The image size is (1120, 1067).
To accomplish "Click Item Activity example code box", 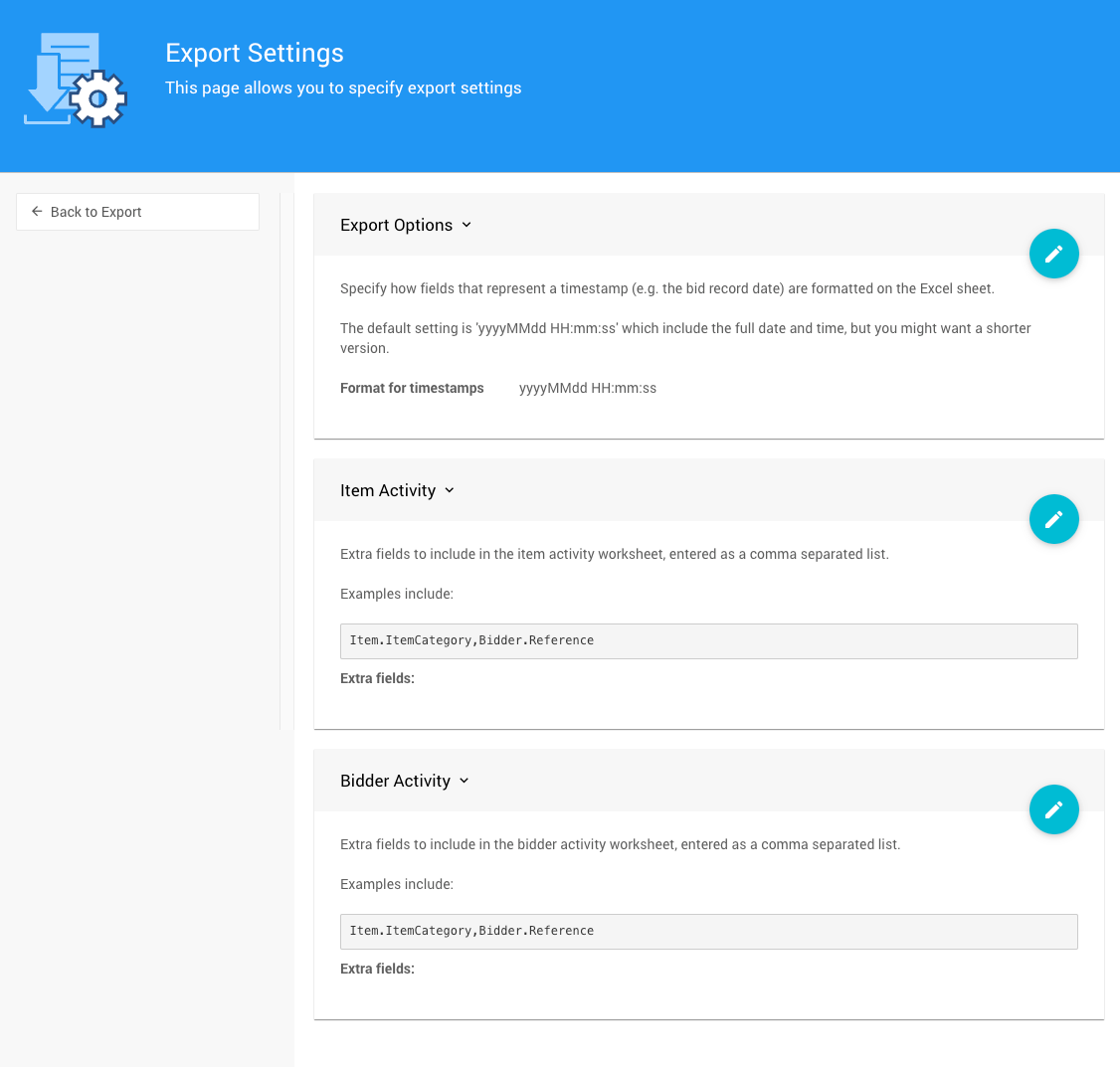I will tap(708, 640).
